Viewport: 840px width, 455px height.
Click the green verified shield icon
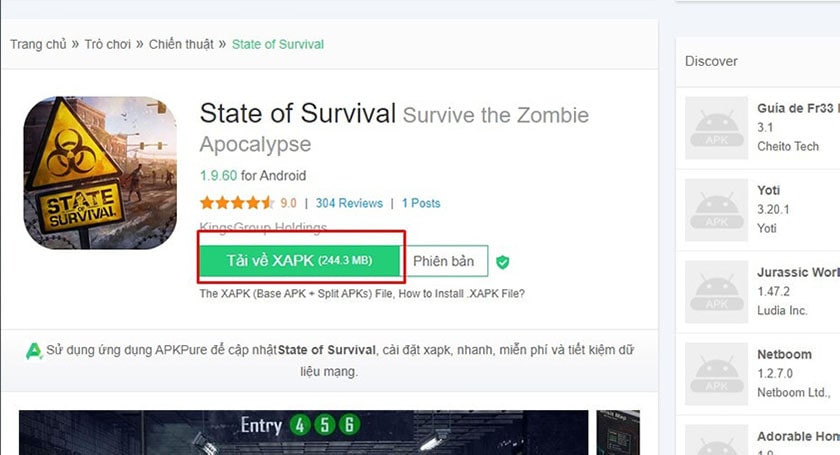click(x=502, y=262)
